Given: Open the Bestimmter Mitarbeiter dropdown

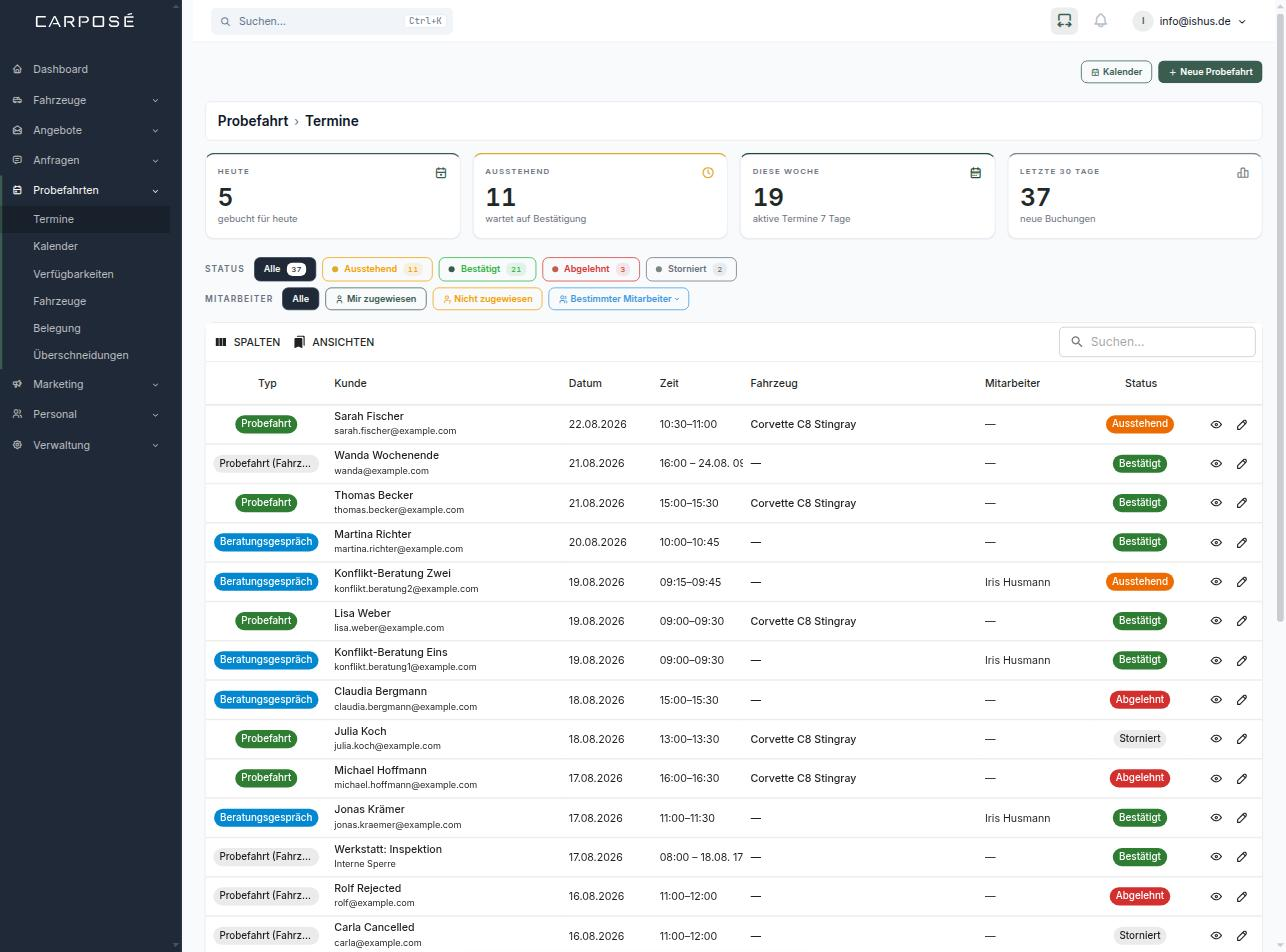Looking at the screenshot, I should (619, 299).
